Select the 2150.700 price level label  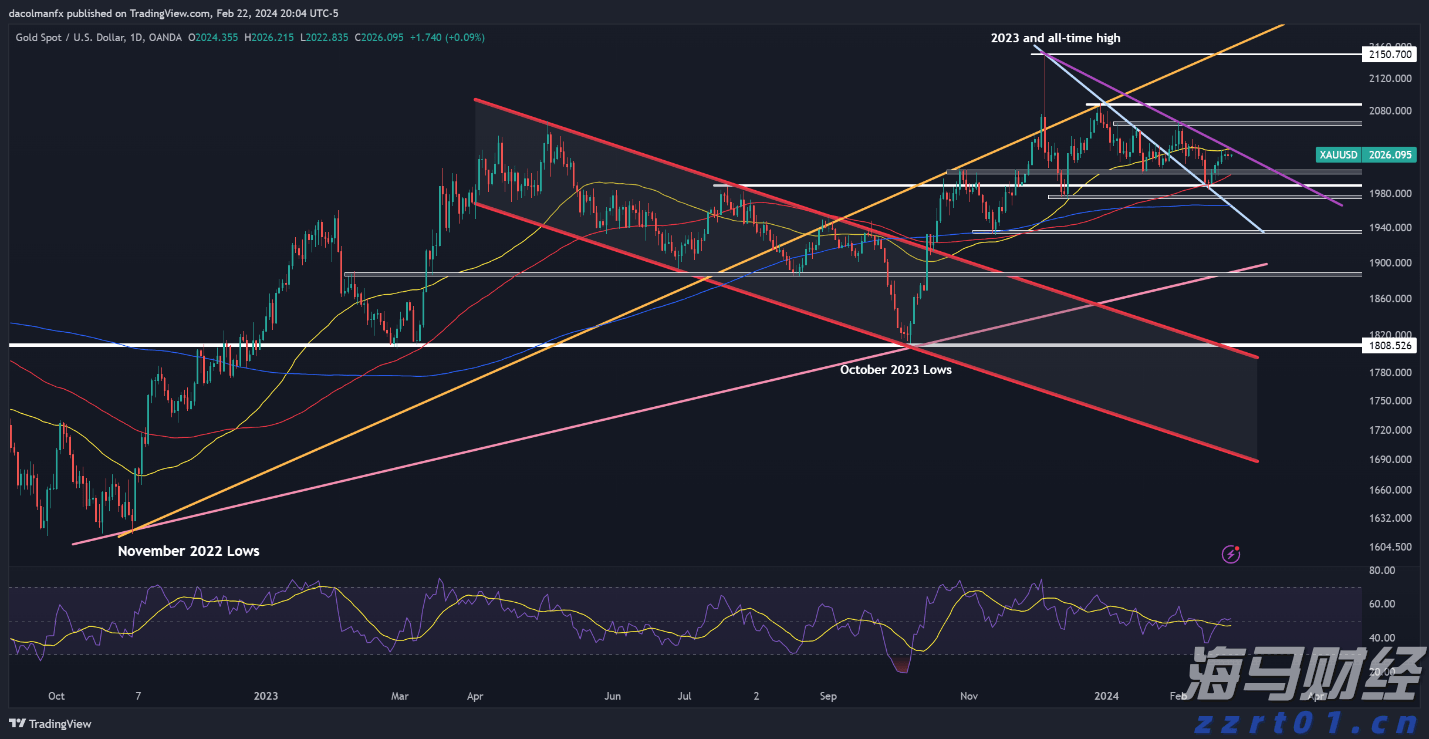coord(1389,55)
